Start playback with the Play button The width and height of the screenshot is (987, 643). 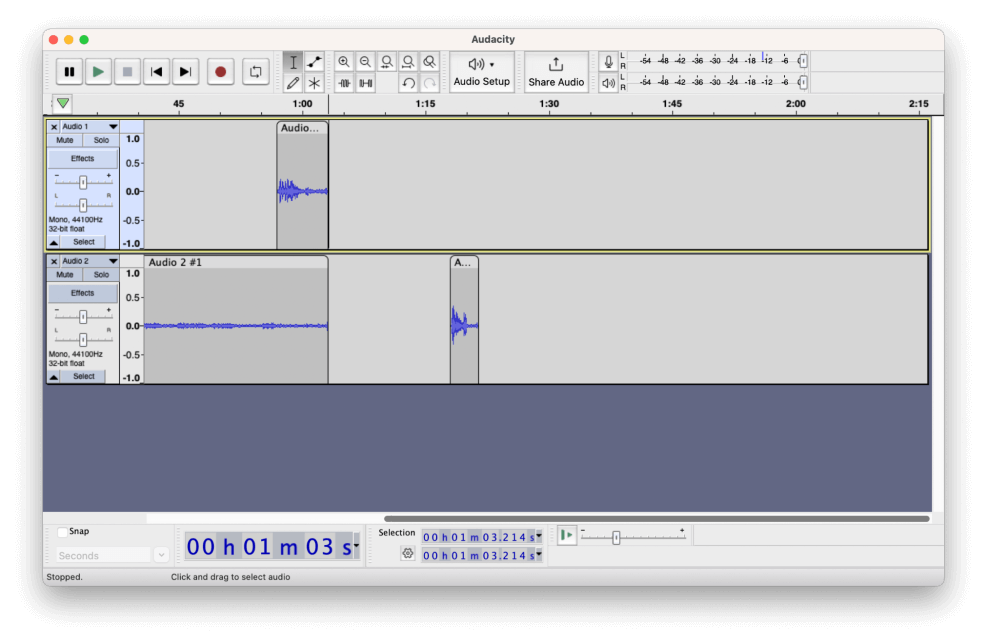click(98, 72)
